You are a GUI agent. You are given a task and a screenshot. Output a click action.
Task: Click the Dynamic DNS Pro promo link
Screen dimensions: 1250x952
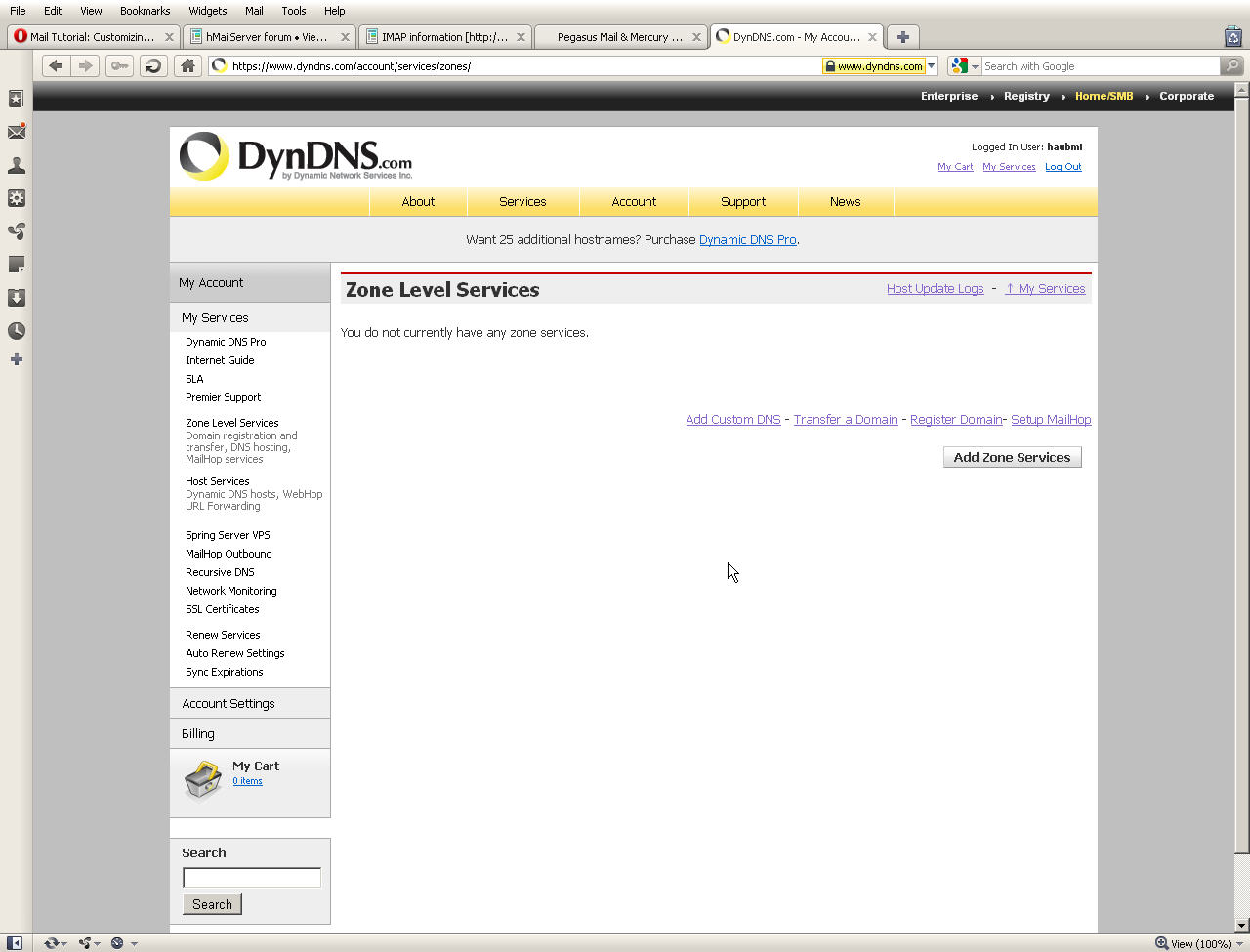(748, 240)
